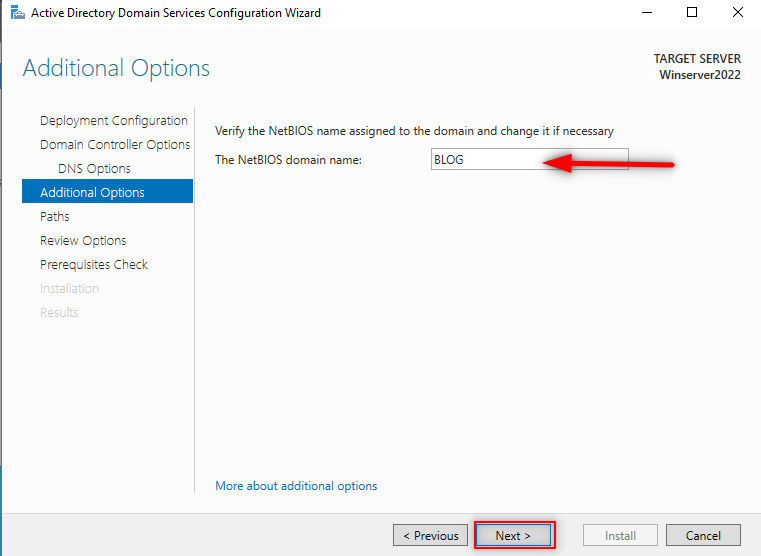Image resolution: width=761 pixels, height=556 pixels.
Task: Select the Additional Options step
Action: tap(92, 193)
